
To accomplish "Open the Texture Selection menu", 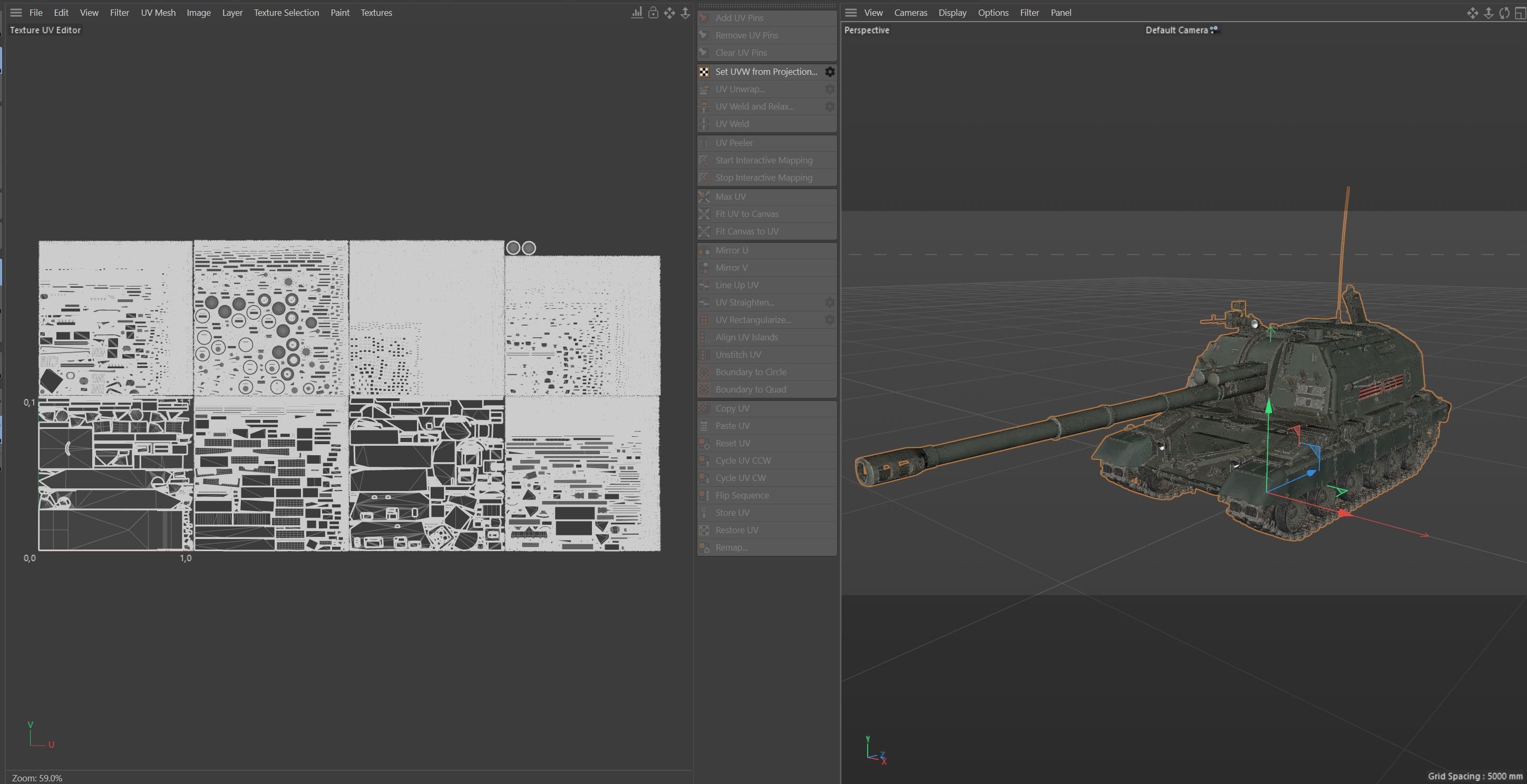I will [286, 13].
